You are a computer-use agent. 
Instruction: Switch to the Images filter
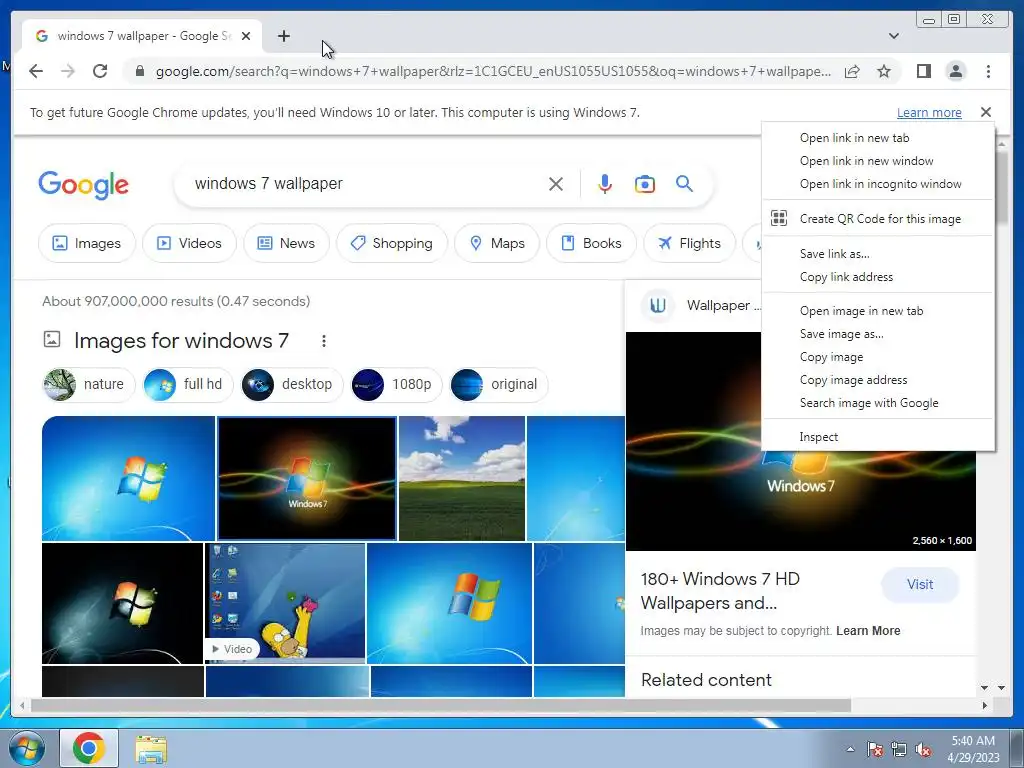pyautogui.click(x=87, y=243)
